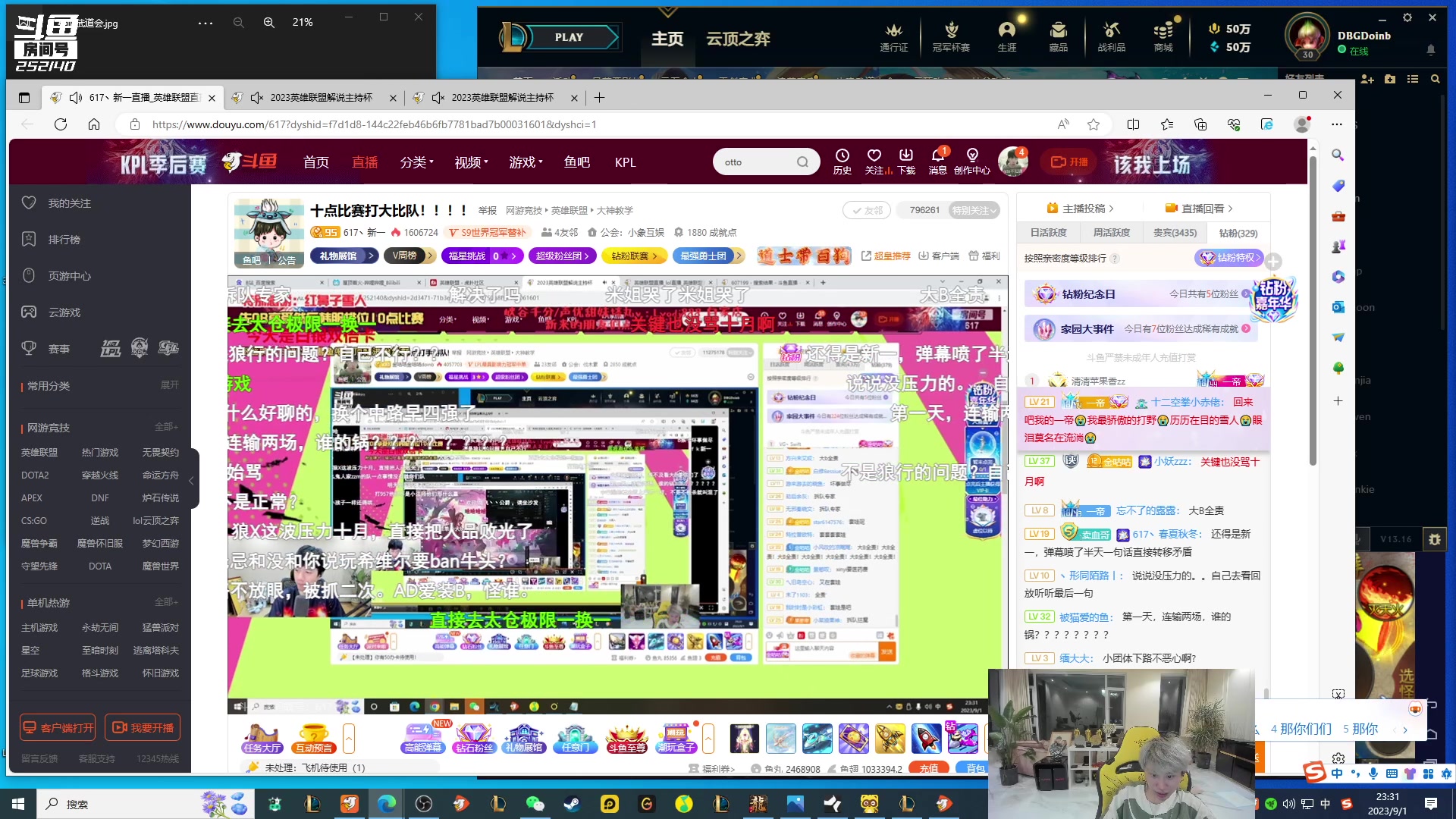Click 战利品 loot icon in League client
Viewport: 1456px width, 819px height.
1111,37
